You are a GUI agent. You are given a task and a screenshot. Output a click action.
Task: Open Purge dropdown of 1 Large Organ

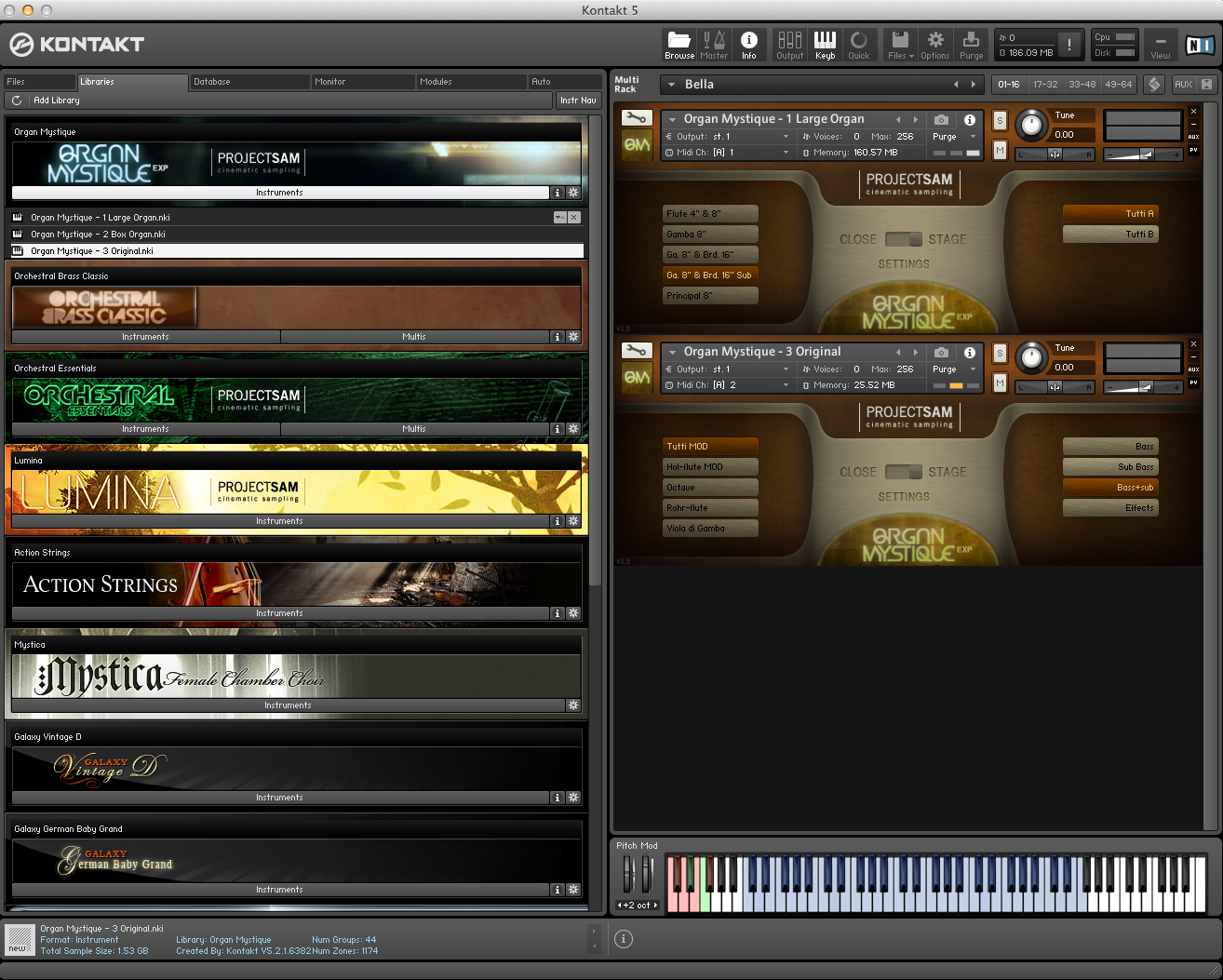tap(955, 137)
